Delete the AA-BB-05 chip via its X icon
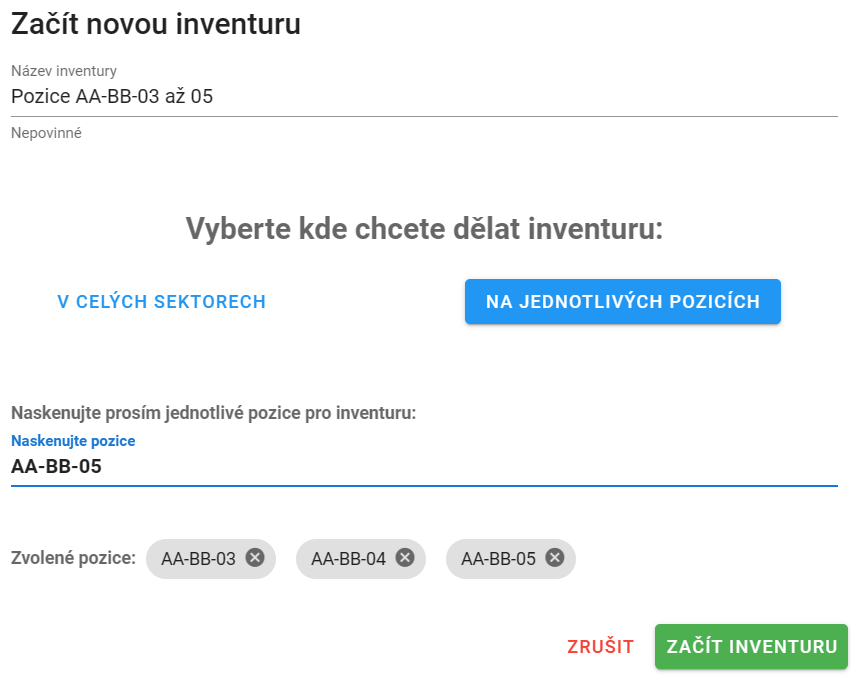851x676 pixels. 555,558
